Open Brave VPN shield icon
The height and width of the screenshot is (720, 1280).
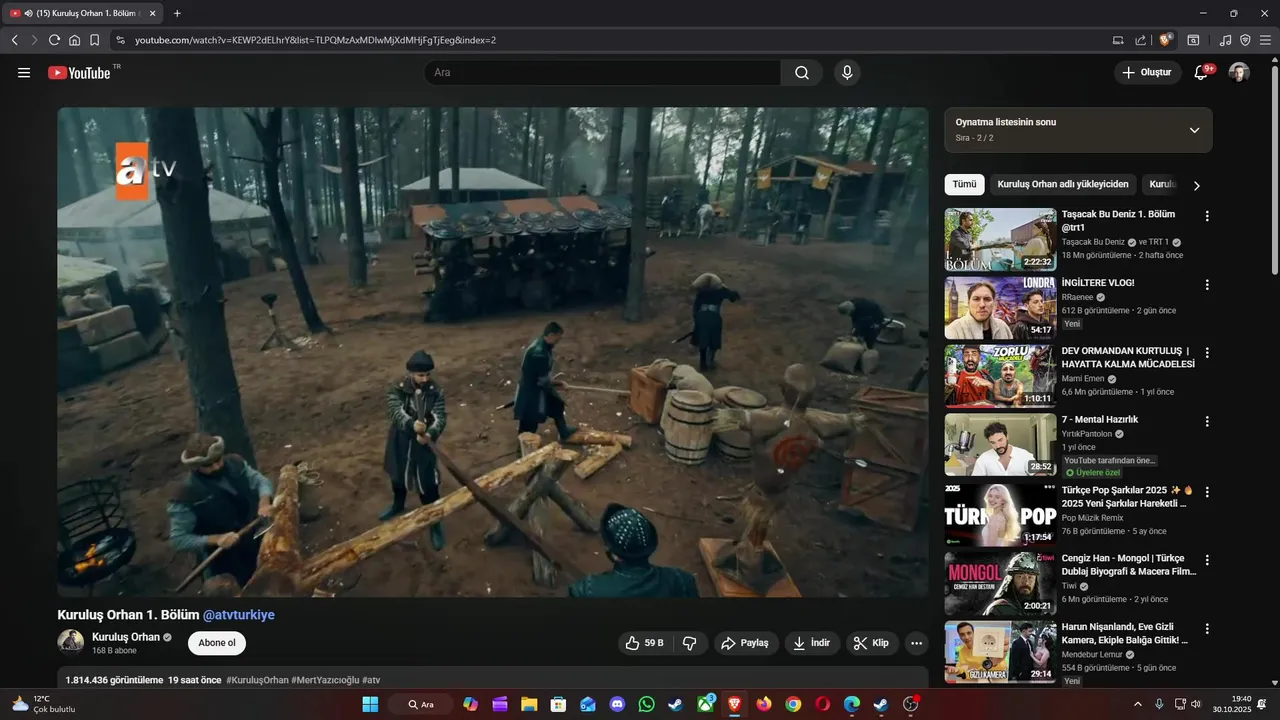1245,40
